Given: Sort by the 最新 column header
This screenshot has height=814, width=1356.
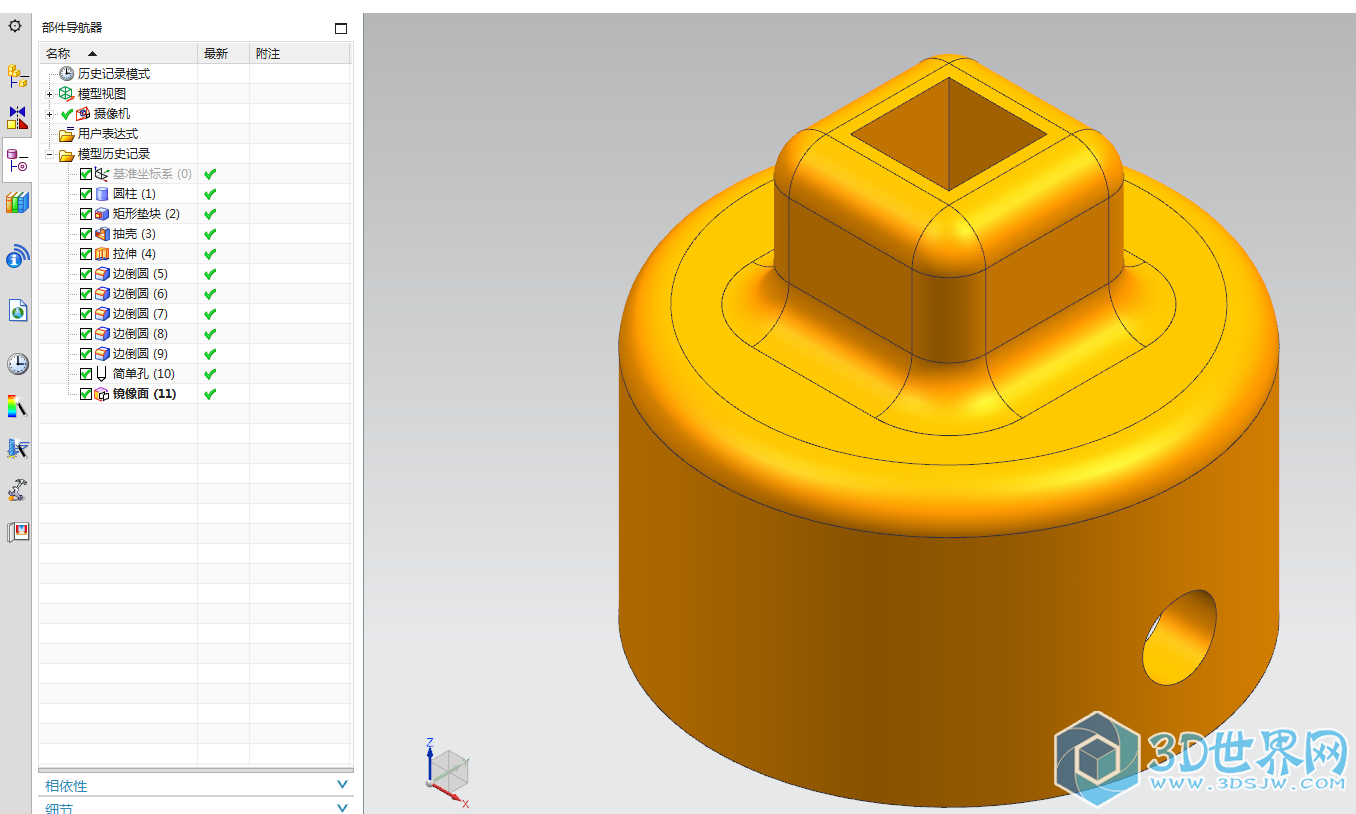Looking at the screenshot, I should (x=223, y=54).
